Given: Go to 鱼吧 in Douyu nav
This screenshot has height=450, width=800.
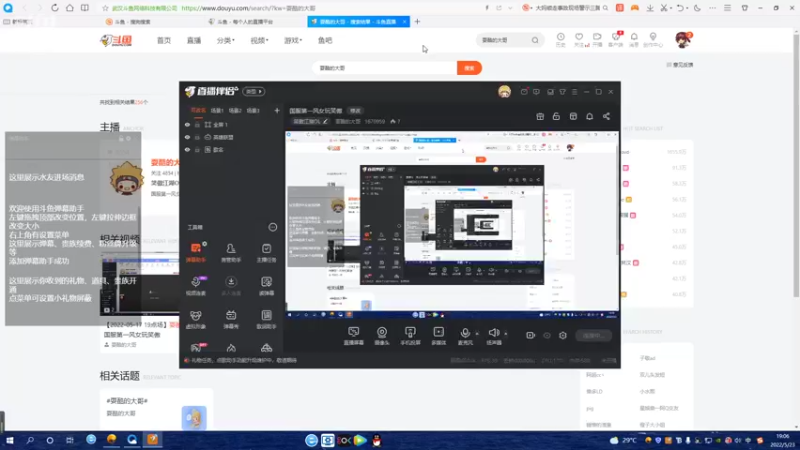Looking at the screenshot, I should [x=325, y=40].
